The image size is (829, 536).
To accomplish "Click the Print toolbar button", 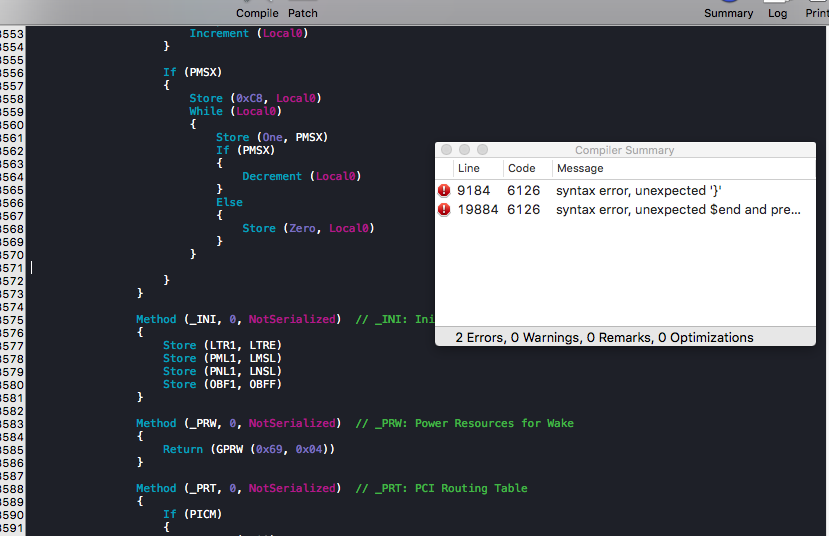I will point(817,10).
